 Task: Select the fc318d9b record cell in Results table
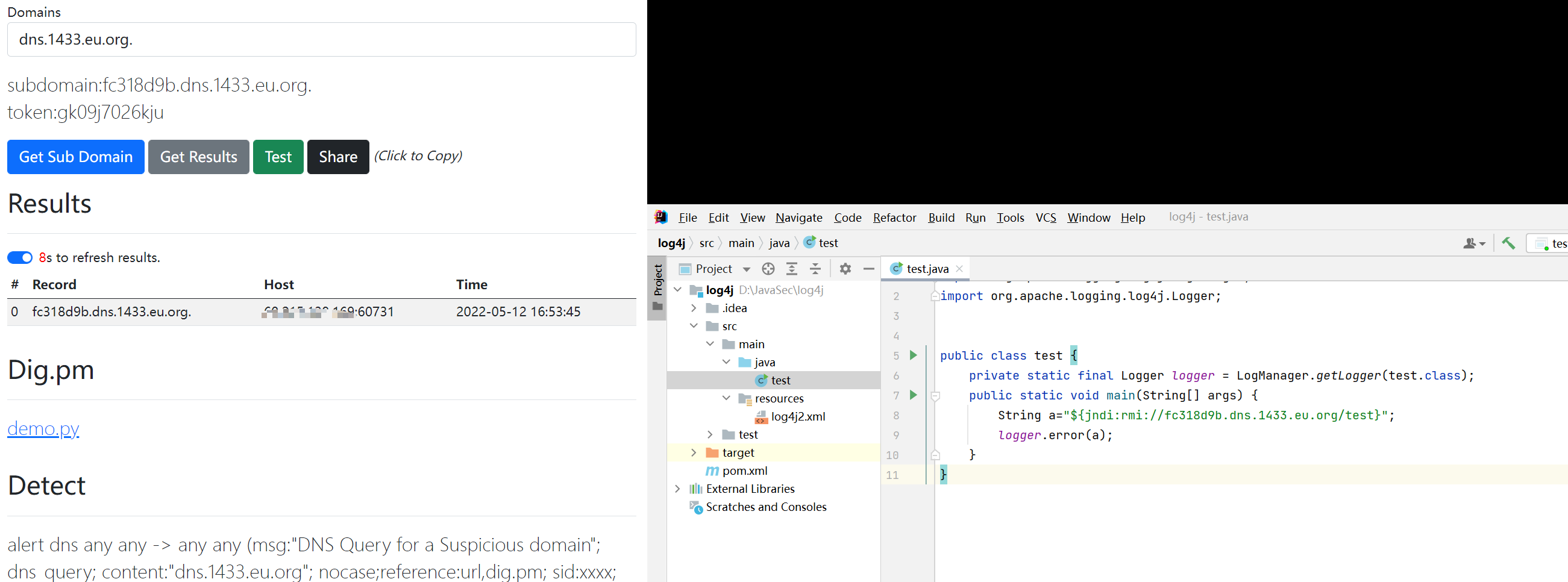(111, 311)
